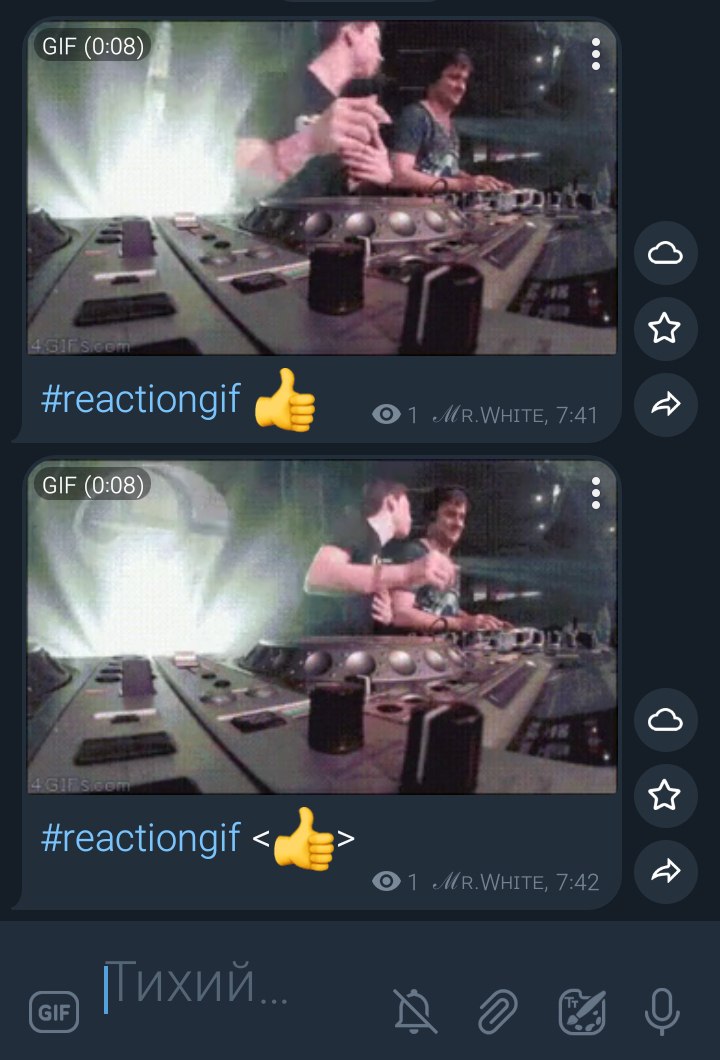Play the second GIF at 7:42
The image size is (720, 1060).
322,627
